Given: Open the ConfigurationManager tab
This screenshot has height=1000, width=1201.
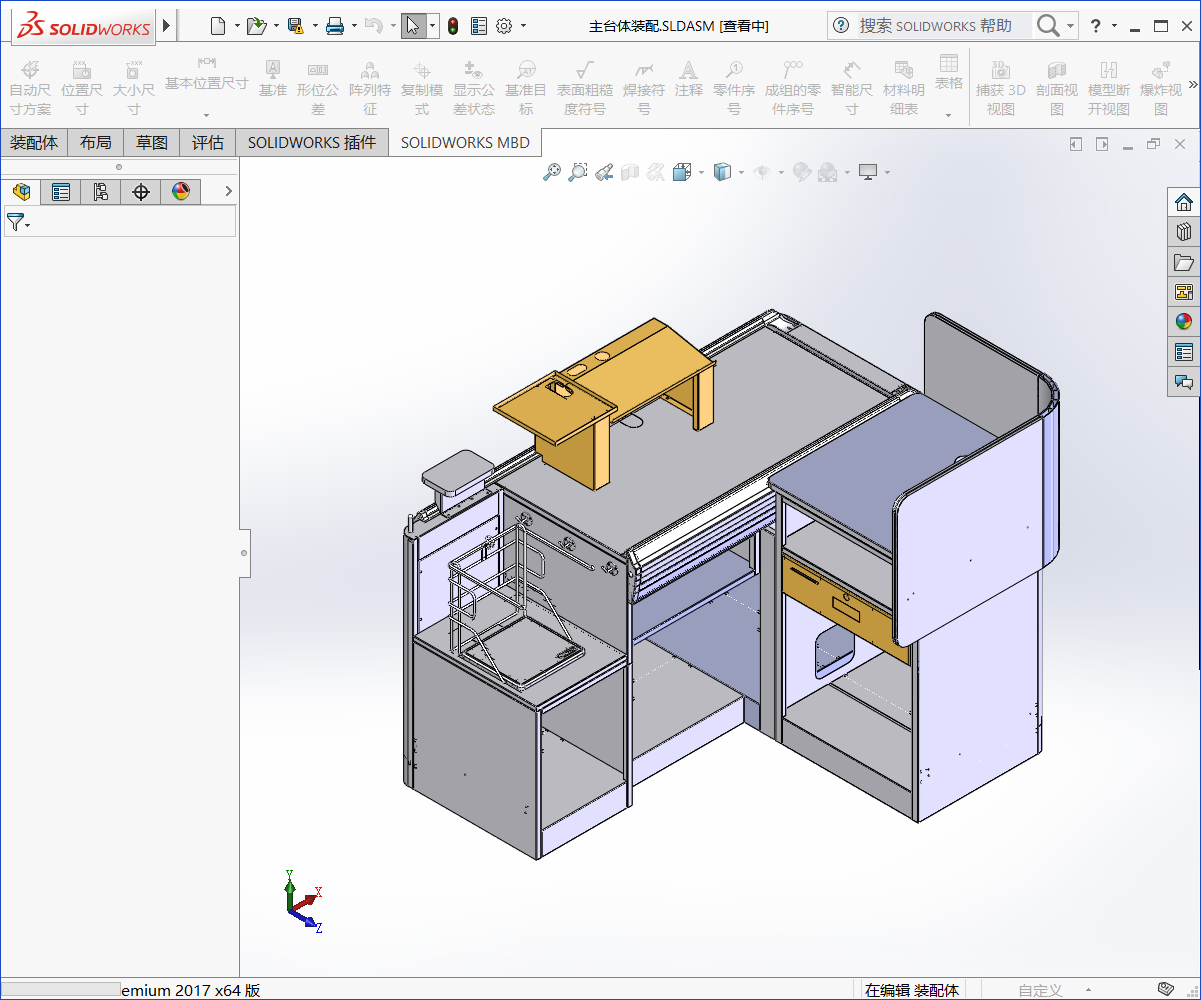Looking at the screenshot, I should point(101,191).
